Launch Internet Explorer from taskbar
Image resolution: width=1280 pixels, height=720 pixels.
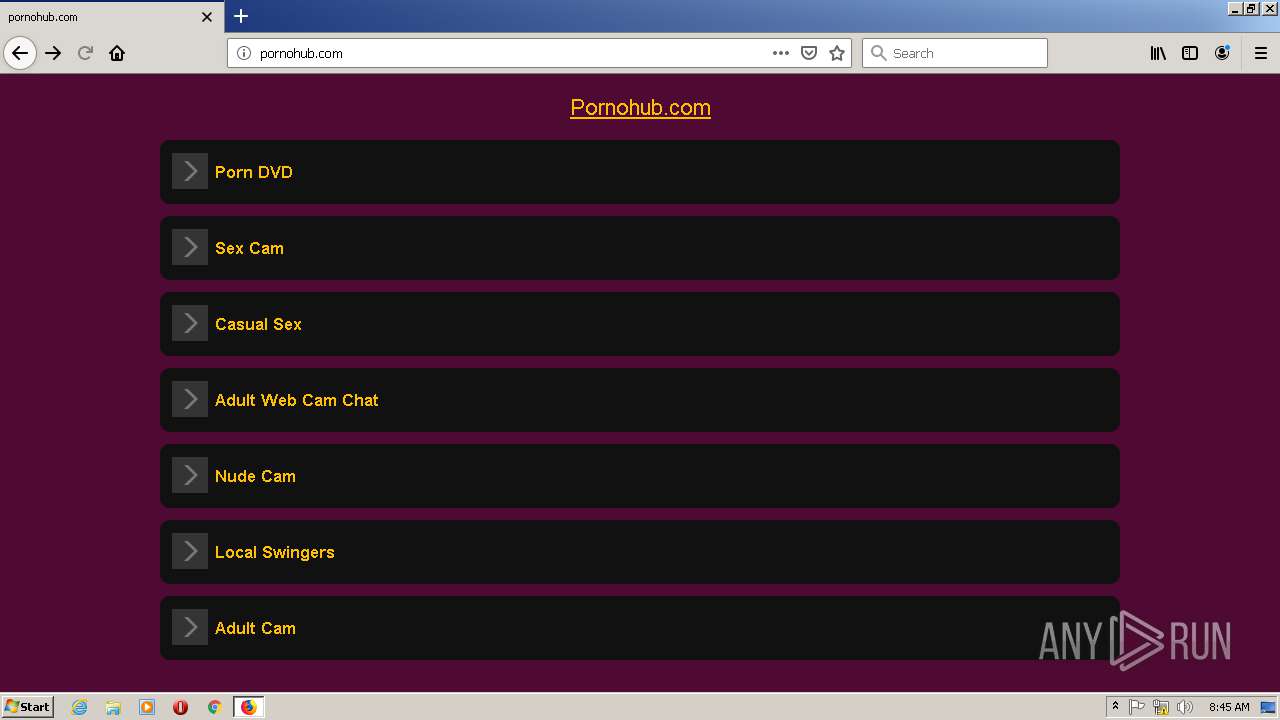[x=80, y=707]
